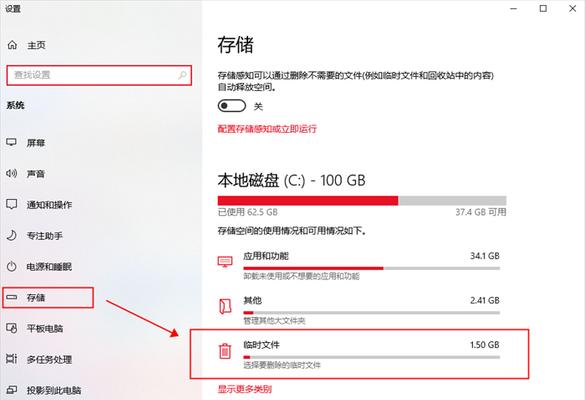Show more categories (显示更多类别) link
The height and width of the screenshot is (400, 585).
pyautogui.click(x=245, y=389)
